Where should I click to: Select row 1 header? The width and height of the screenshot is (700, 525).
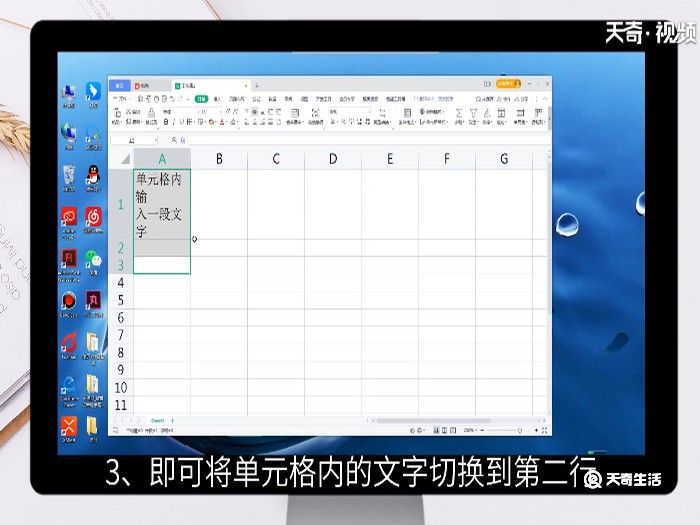(x=121, y=204)
